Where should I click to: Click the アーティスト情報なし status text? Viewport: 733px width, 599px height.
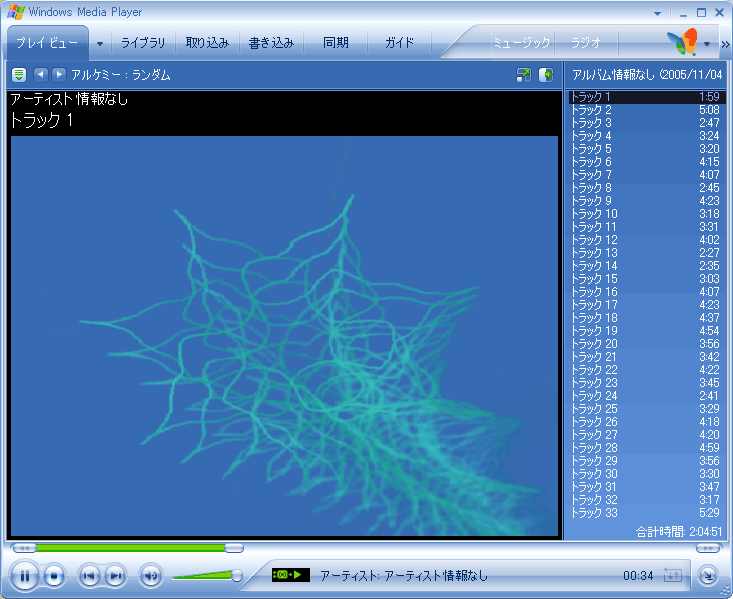click(404, 576)
